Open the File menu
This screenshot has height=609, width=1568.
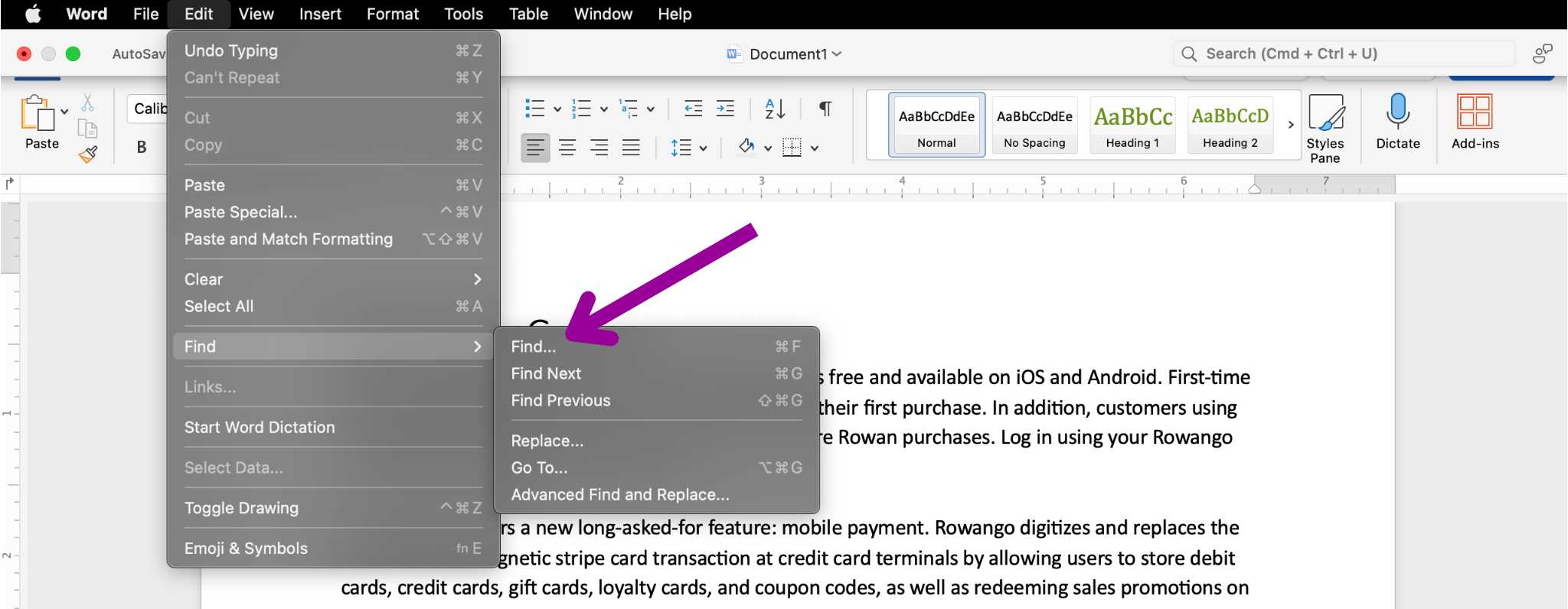point(145,14)
